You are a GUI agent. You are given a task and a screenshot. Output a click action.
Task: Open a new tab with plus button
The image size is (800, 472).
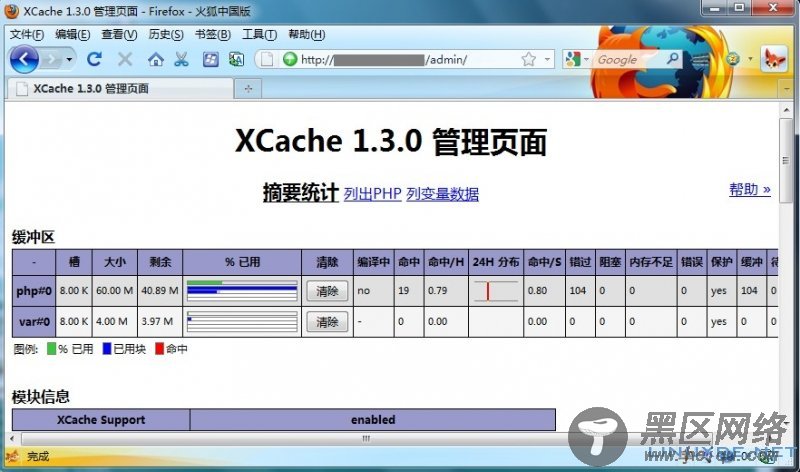pos(248,89)
